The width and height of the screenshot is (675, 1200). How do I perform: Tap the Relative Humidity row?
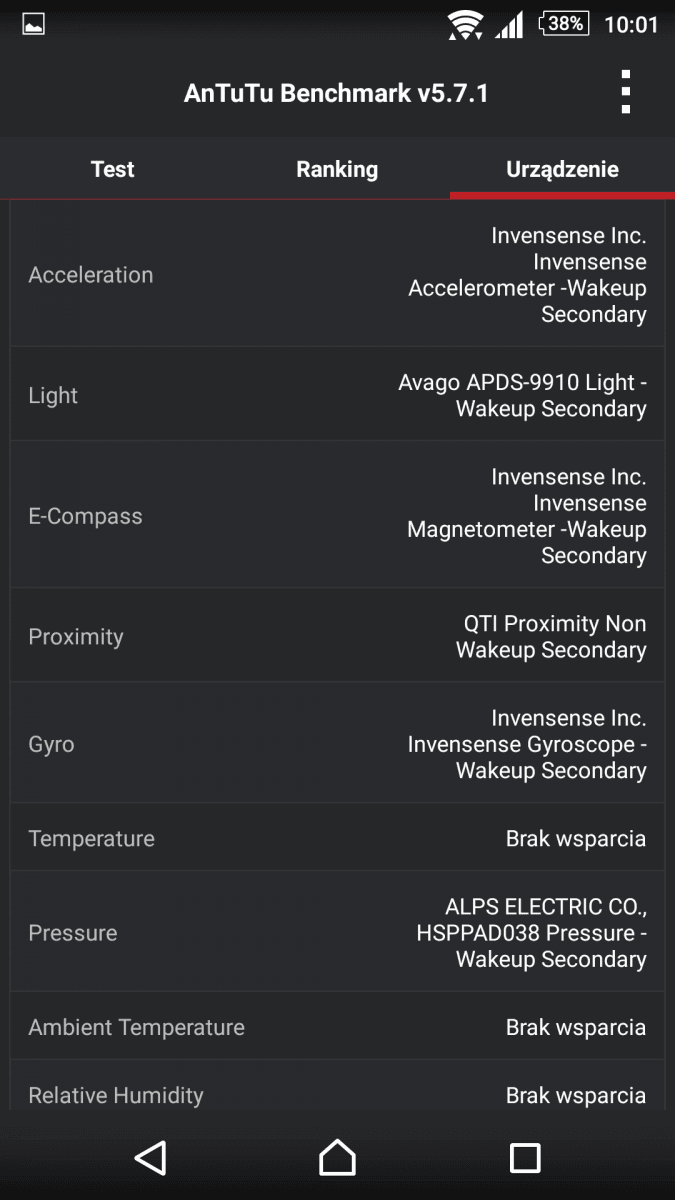coord(337,1092)
